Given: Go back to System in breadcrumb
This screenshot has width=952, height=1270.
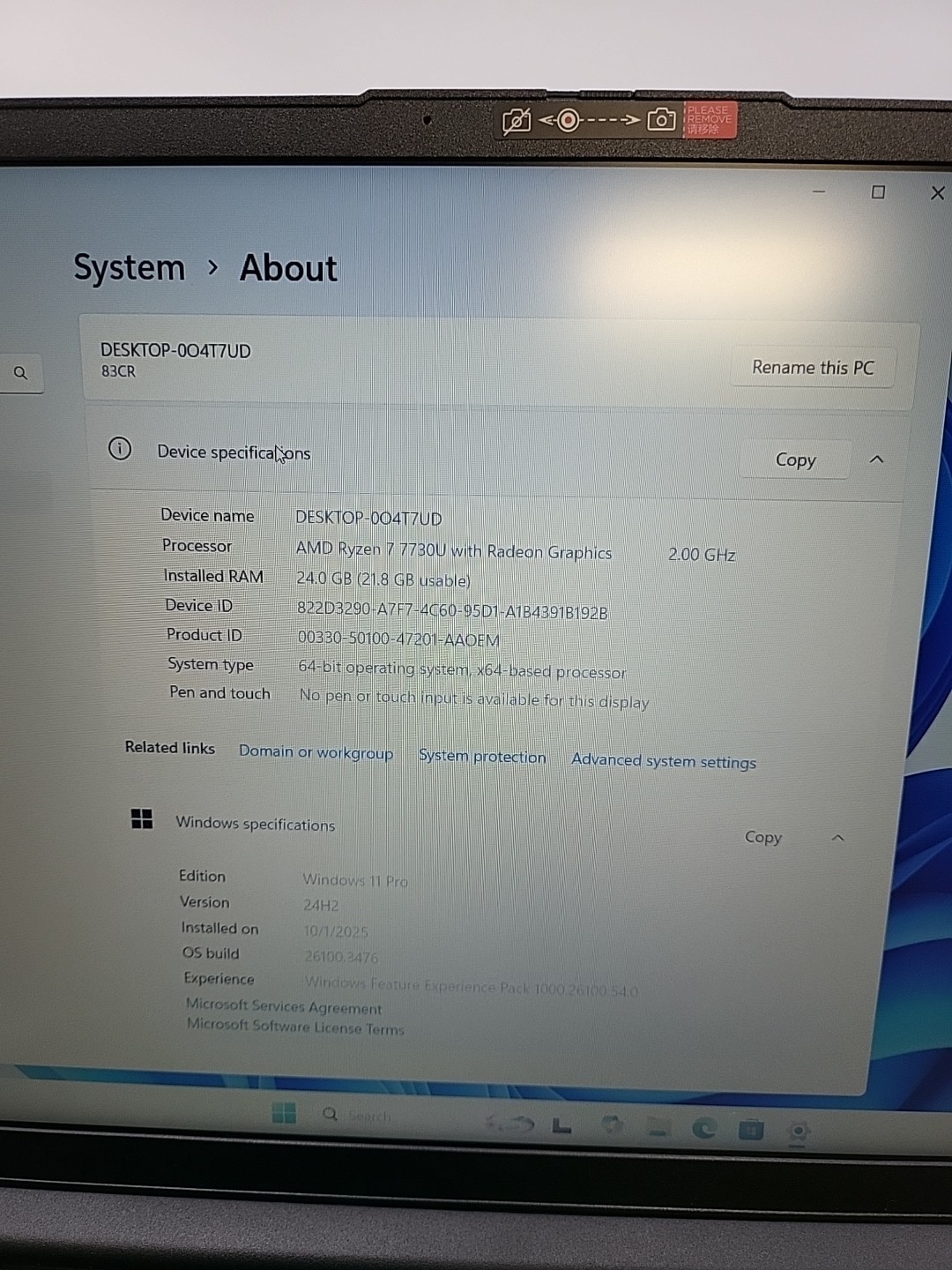Looking at the screenshot, I should click(x=129, y=268).
